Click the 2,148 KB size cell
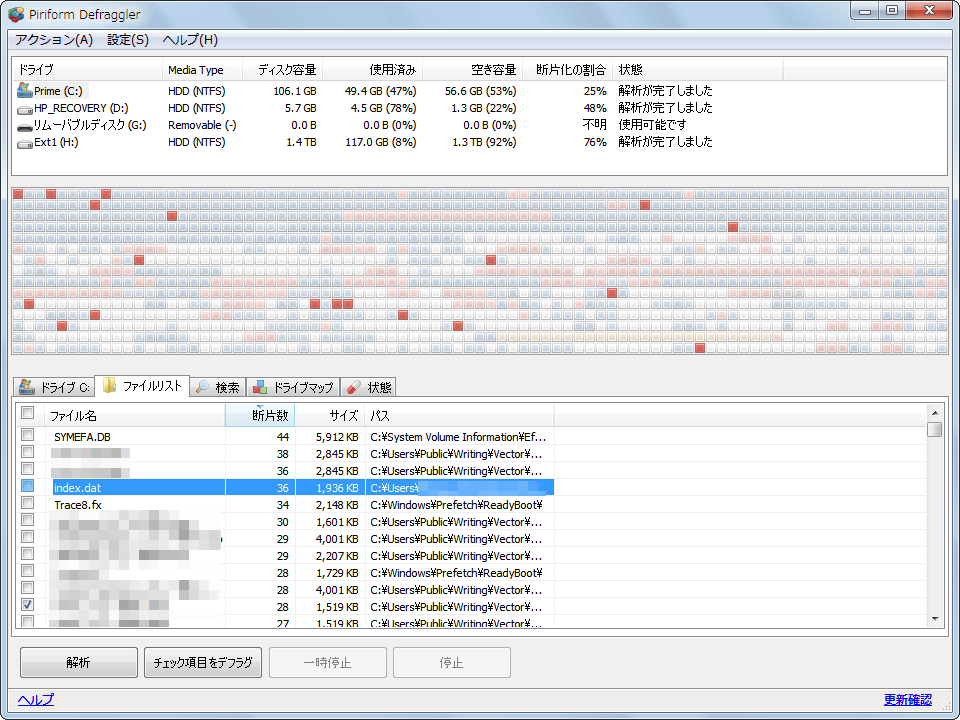 coord(337,505)
